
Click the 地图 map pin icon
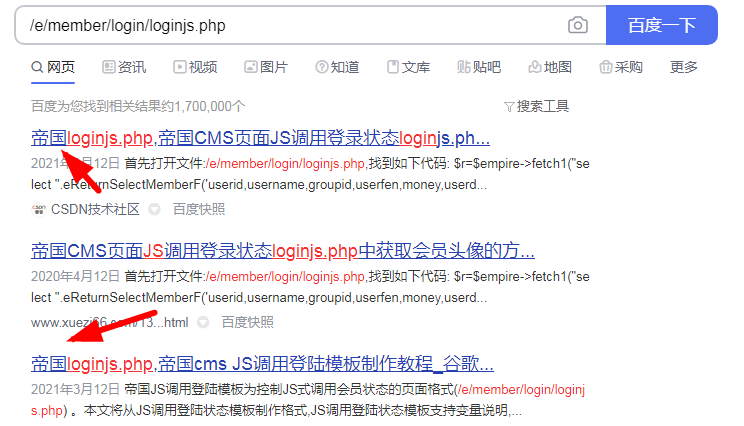click(x=535, y=67)
